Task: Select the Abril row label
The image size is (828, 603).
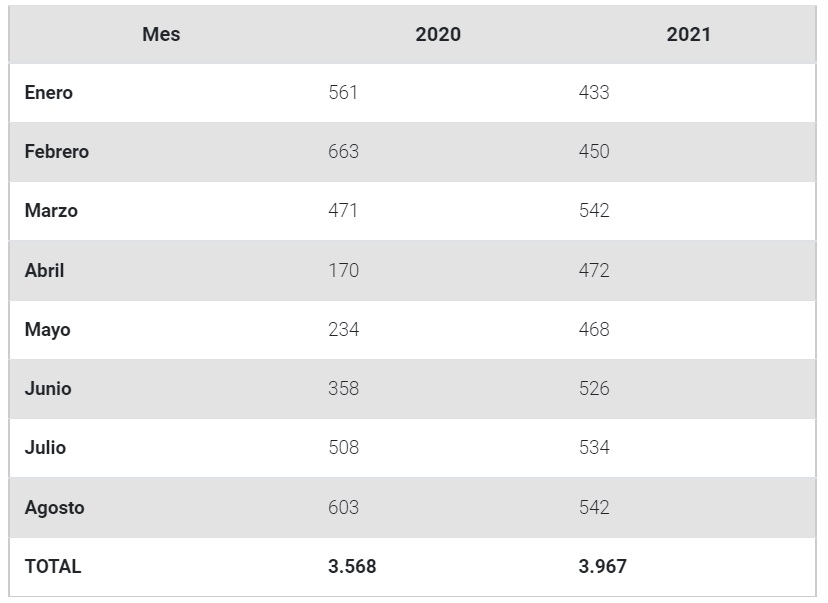Action: pyautogui.click(x=45, y=270)
